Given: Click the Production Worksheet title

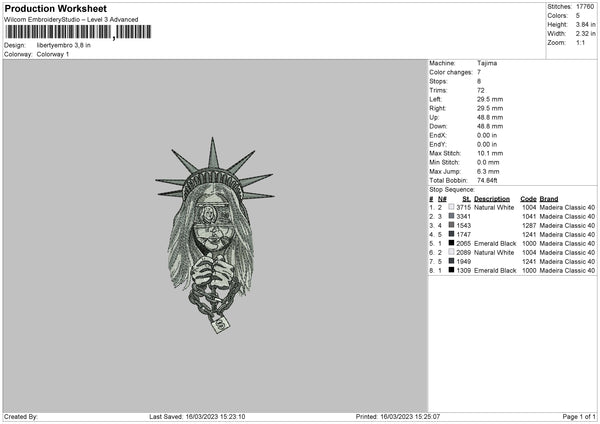Looking at the screenshot, I should coord(55,8).
